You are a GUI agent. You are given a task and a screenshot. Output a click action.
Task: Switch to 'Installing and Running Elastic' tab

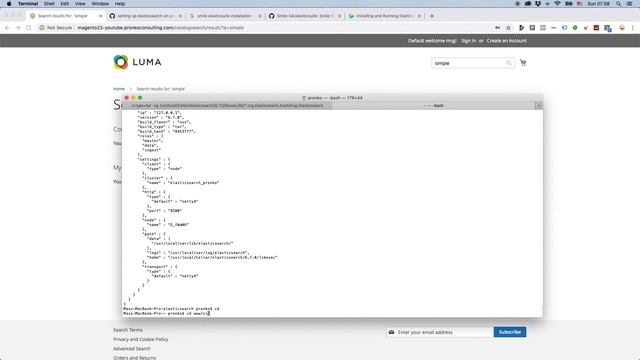point(384,16)
